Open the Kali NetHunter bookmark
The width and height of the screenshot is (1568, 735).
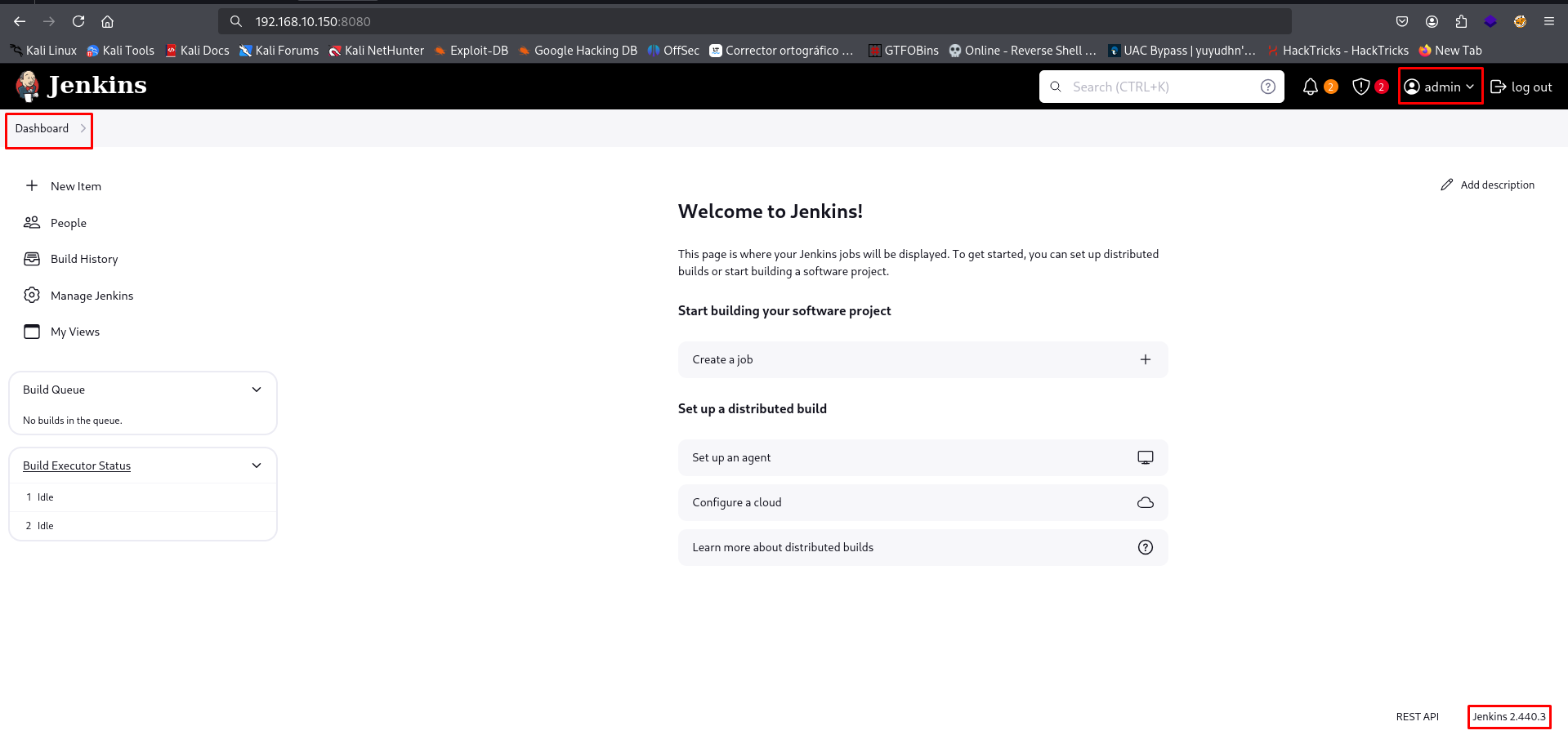(377, 51)
